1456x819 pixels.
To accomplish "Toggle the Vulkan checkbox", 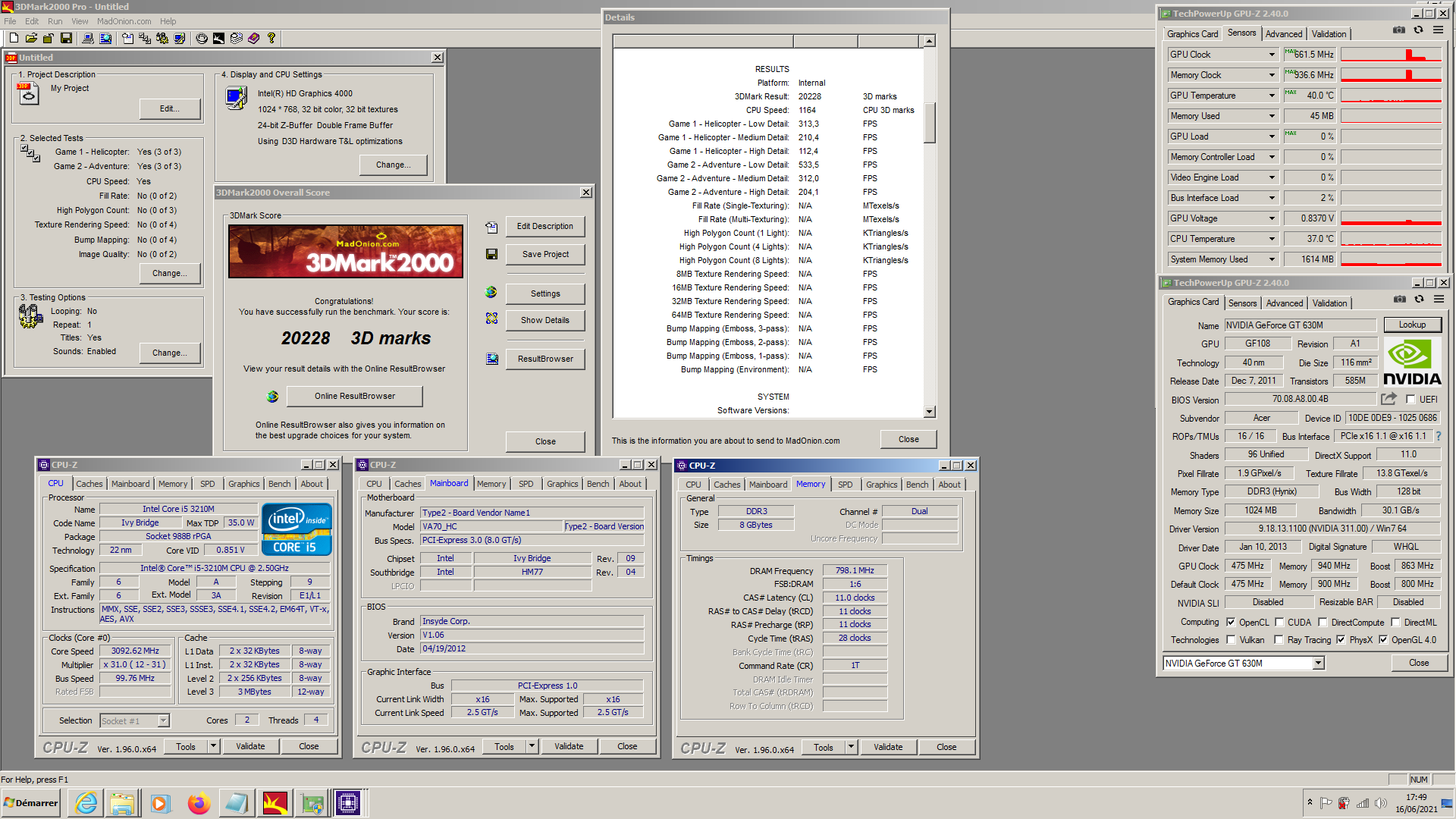I will click(x=1231, y=640).
